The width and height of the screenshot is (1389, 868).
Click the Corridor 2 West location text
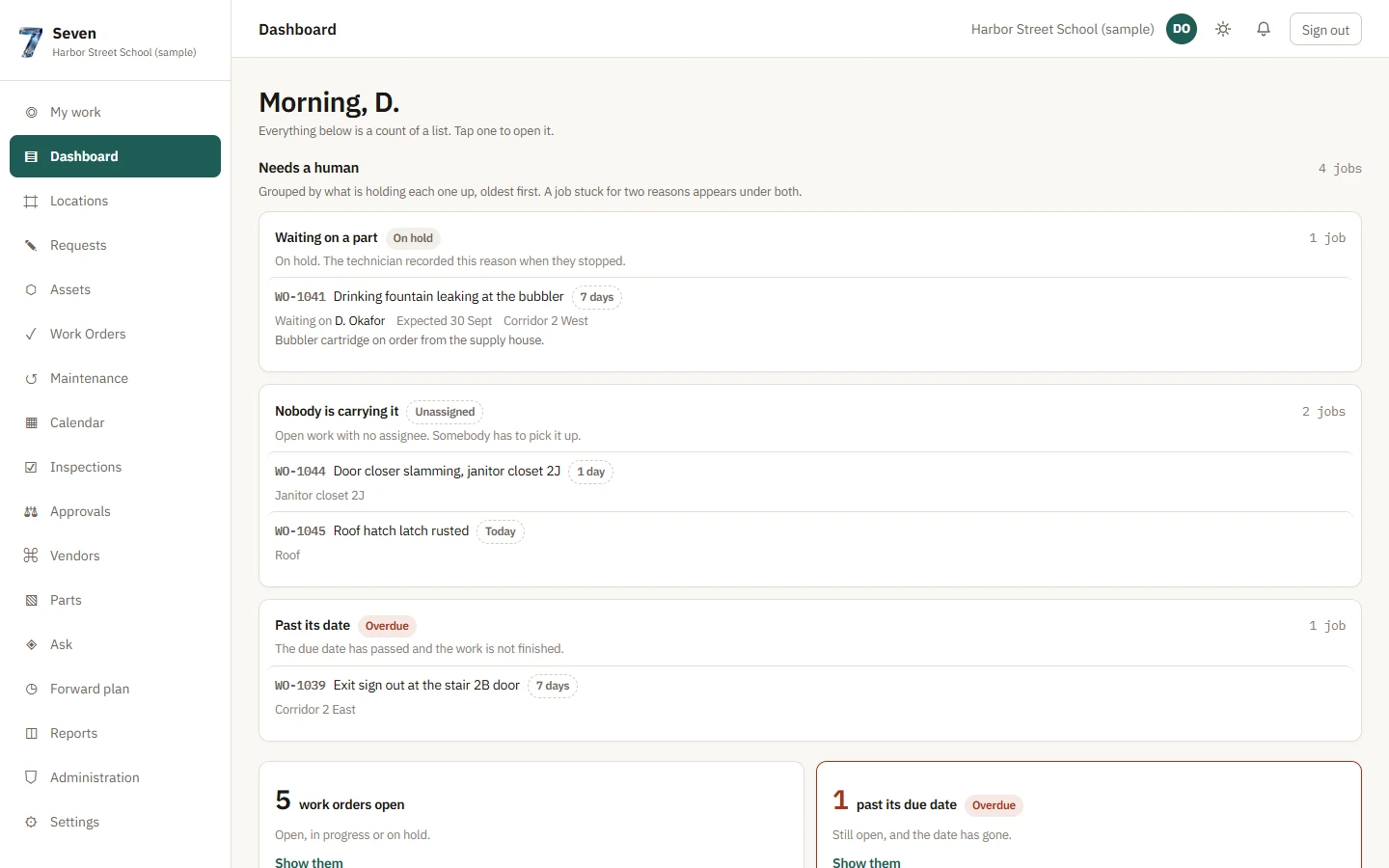tap(546, 321)
